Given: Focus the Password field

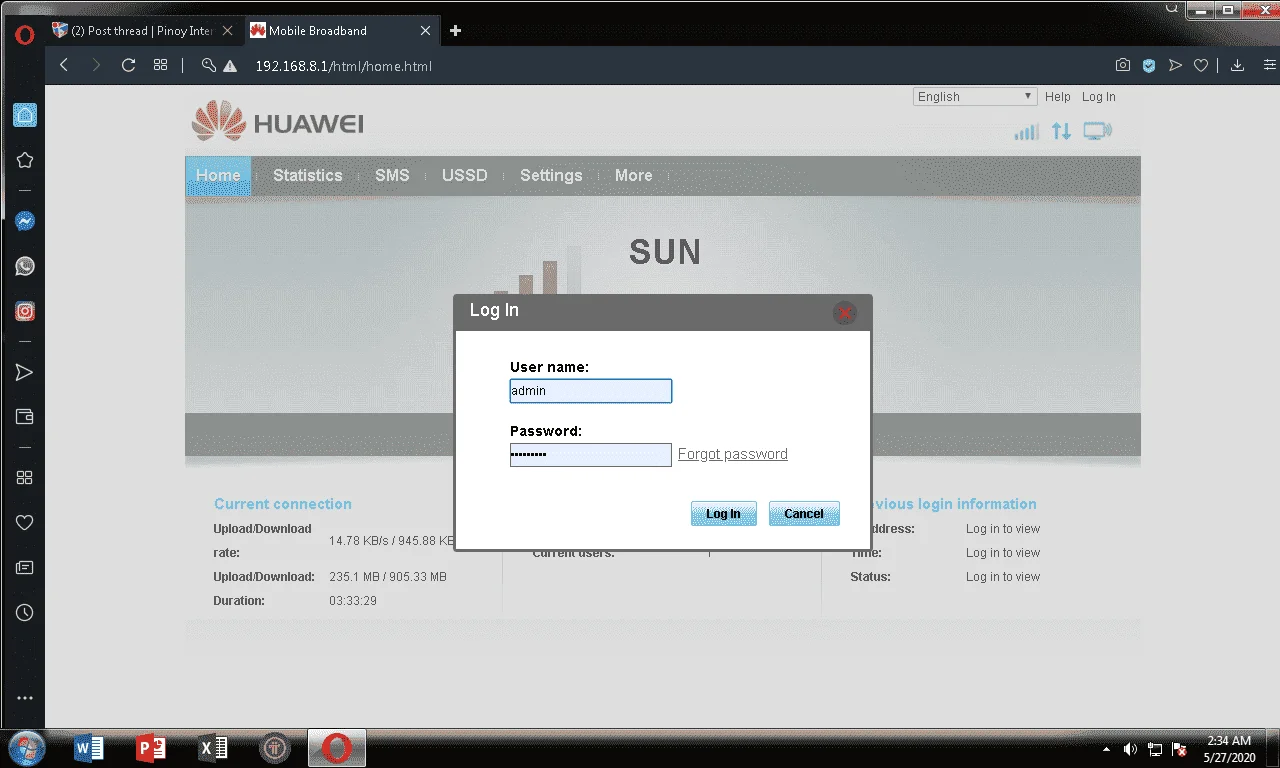Looking at the screenshot, I should pos(591,455).
